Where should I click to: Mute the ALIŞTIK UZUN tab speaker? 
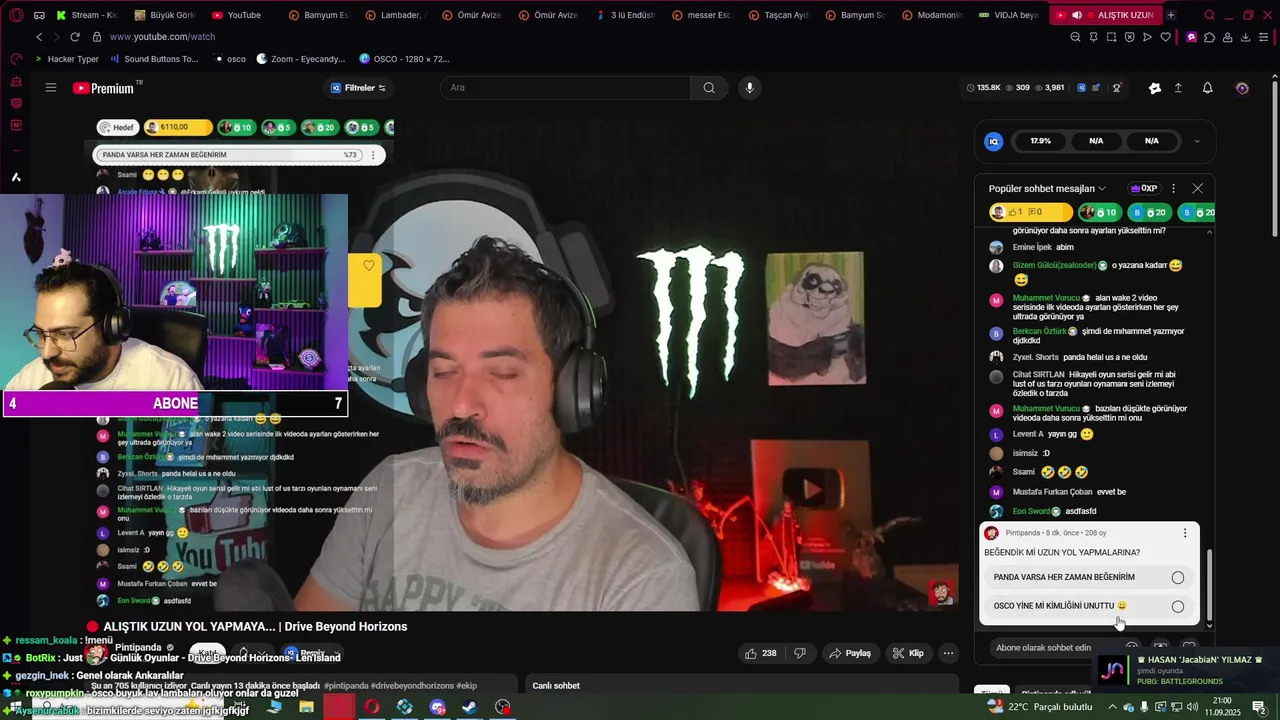(1077, 15)
